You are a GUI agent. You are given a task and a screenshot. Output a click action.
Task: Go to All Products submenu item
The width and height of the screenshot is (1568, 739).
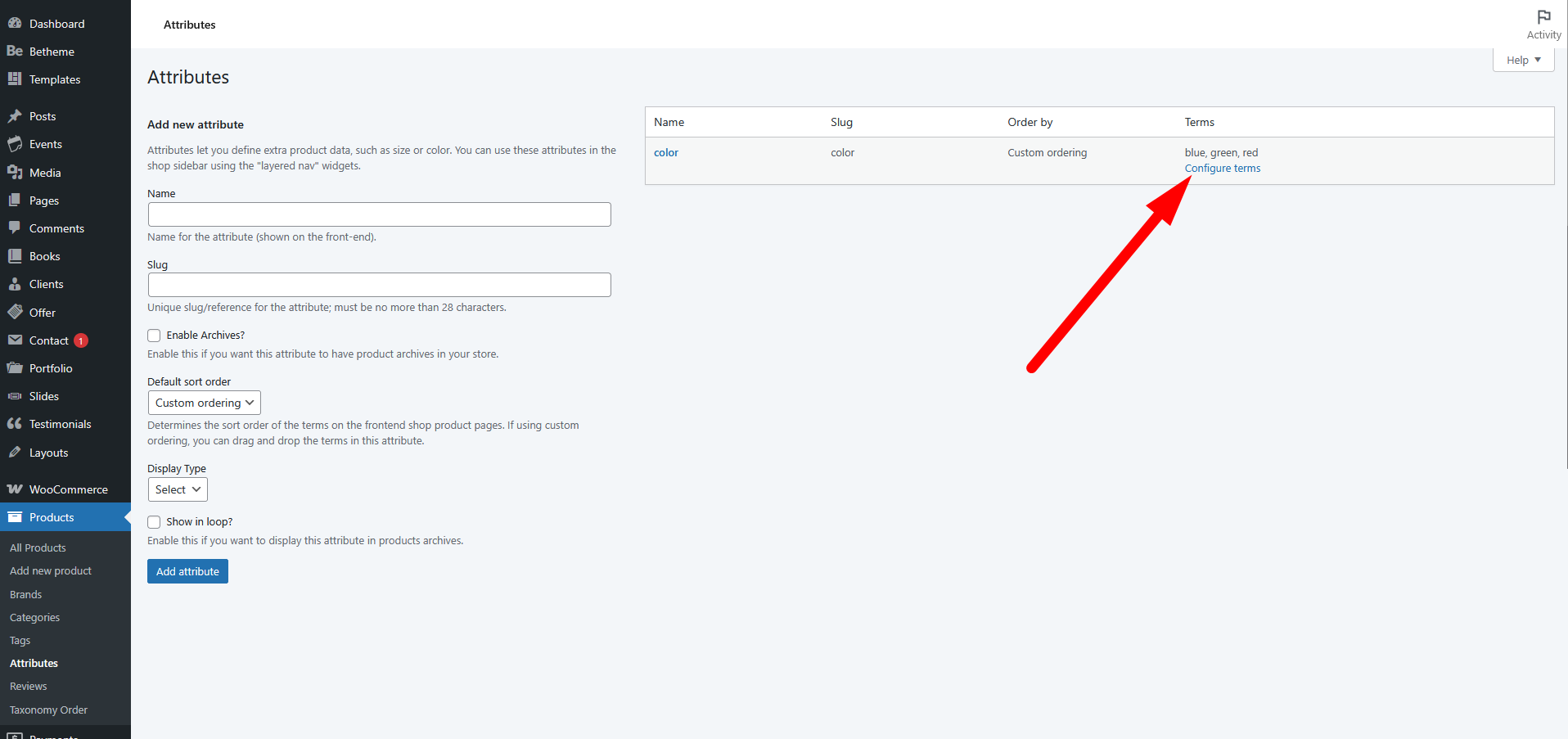[38, 547]
